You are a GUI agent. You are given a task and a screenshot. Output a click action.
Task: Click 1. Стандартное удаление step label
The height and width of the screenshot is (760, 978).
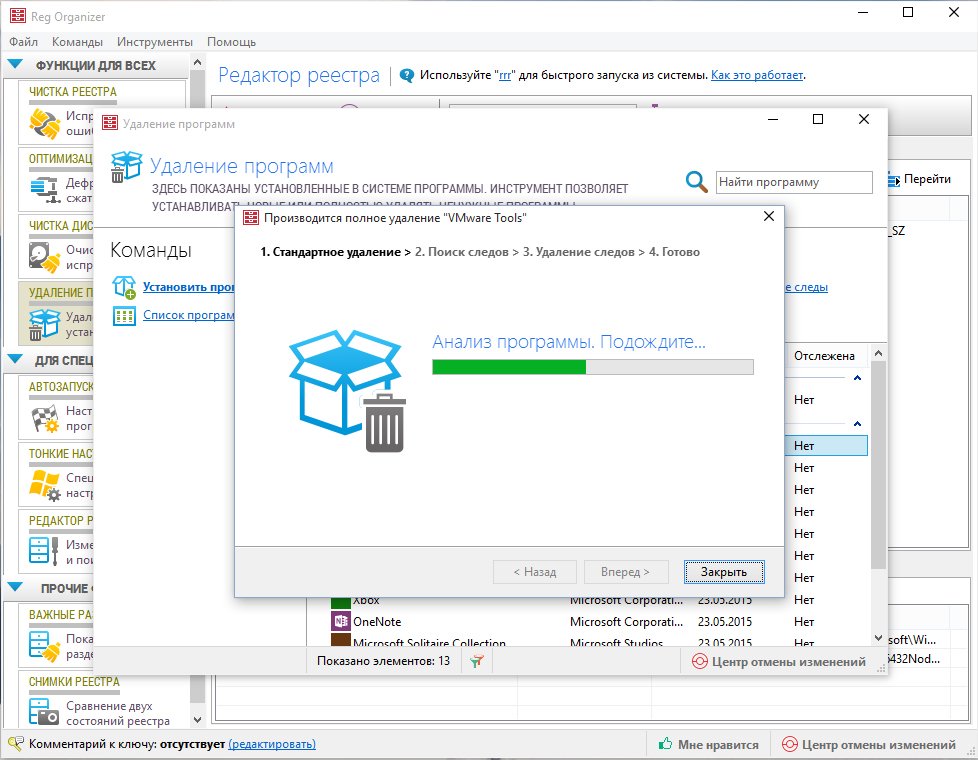[x=331, y=252]
